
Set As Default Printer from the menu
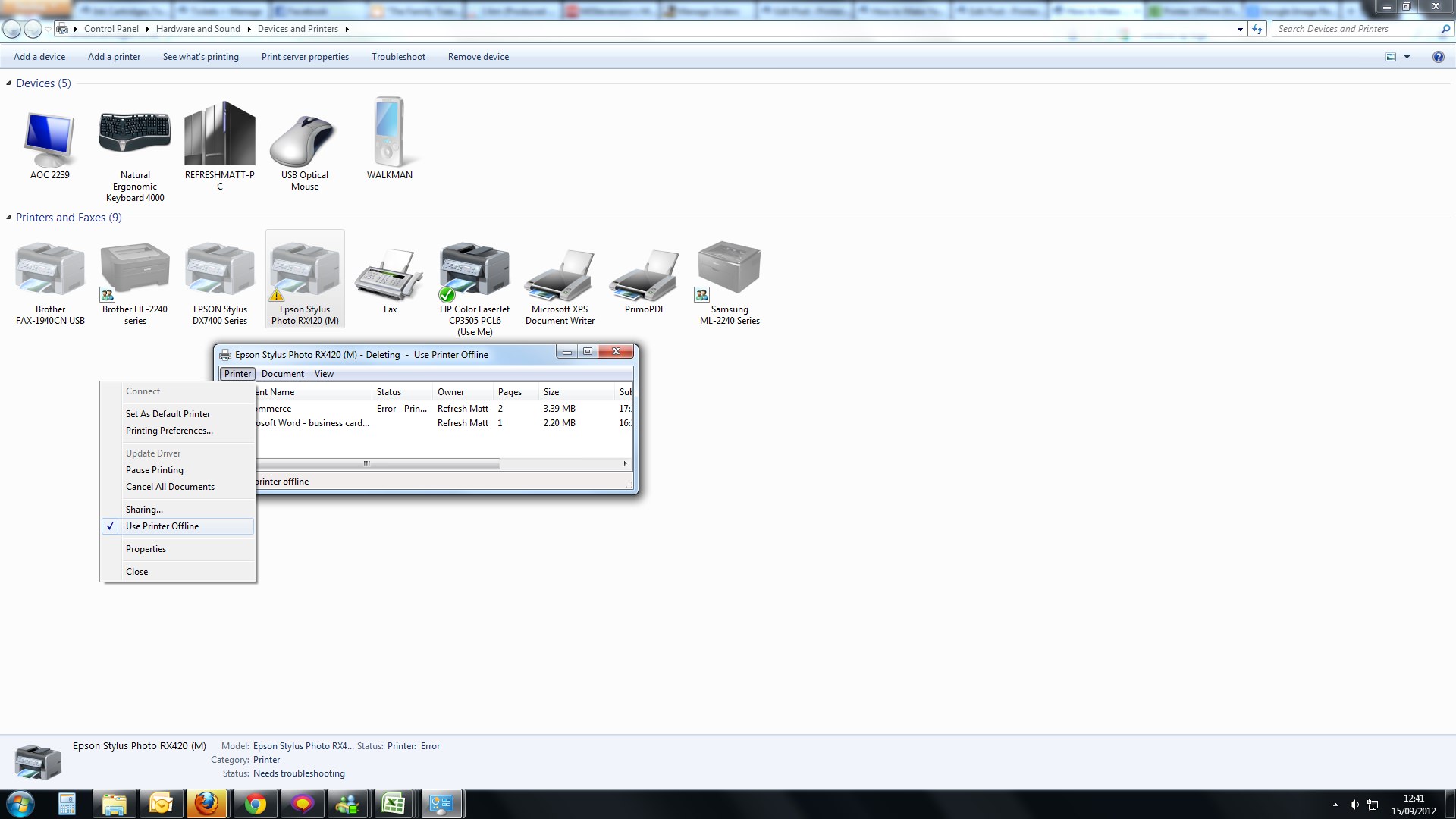point(168,413)
